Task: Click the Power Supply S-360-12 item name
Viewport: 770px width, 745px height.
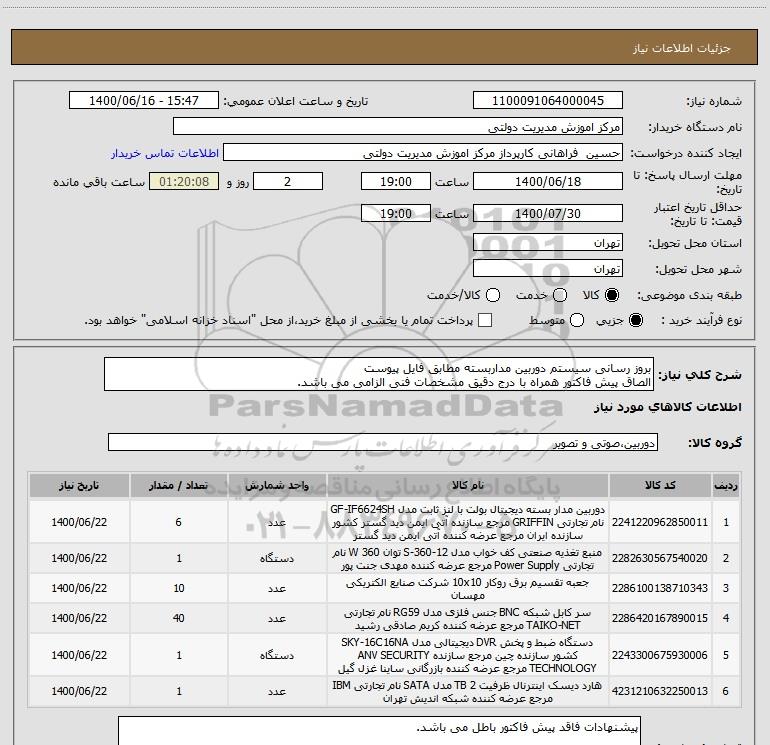Action: coord(468,558)
